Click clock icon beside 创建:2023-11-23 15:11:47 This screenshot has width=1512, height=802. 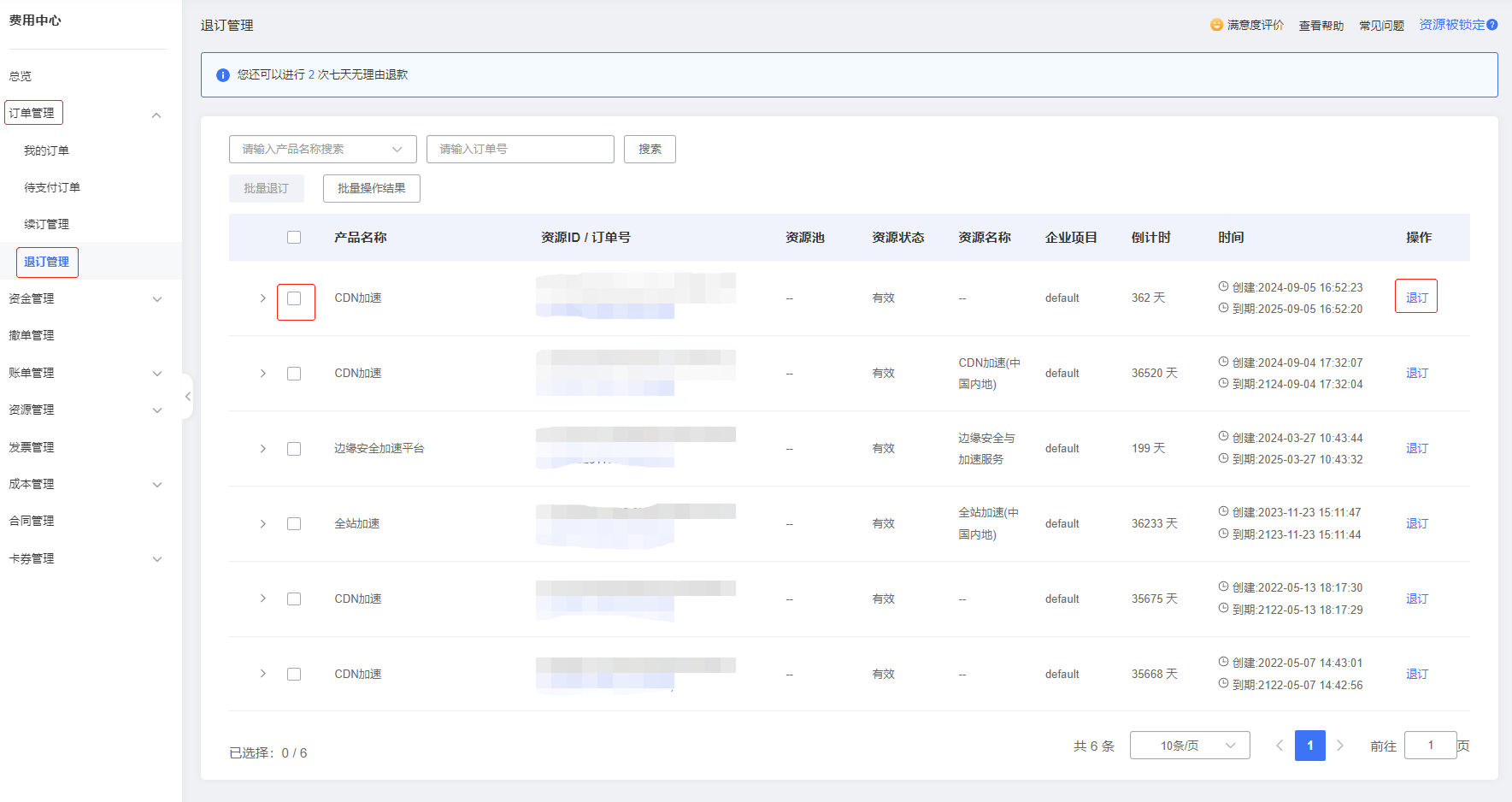click(x=1223, y=511)
